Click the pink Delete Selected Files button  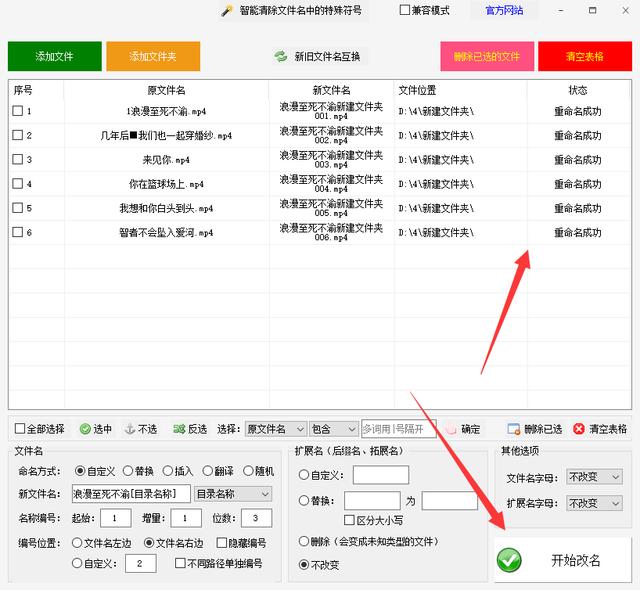pyautogui.click(x=487, y=56)
